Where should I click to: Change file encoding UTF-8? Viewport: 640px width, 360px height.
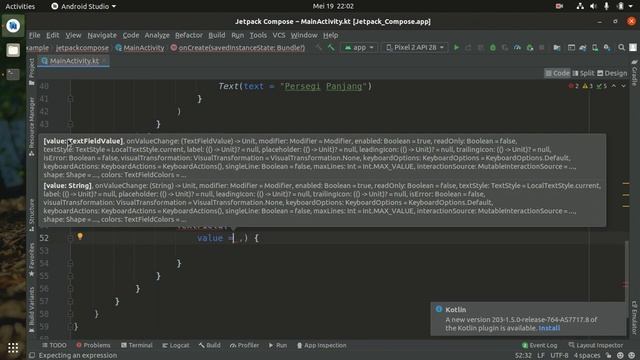559,356
